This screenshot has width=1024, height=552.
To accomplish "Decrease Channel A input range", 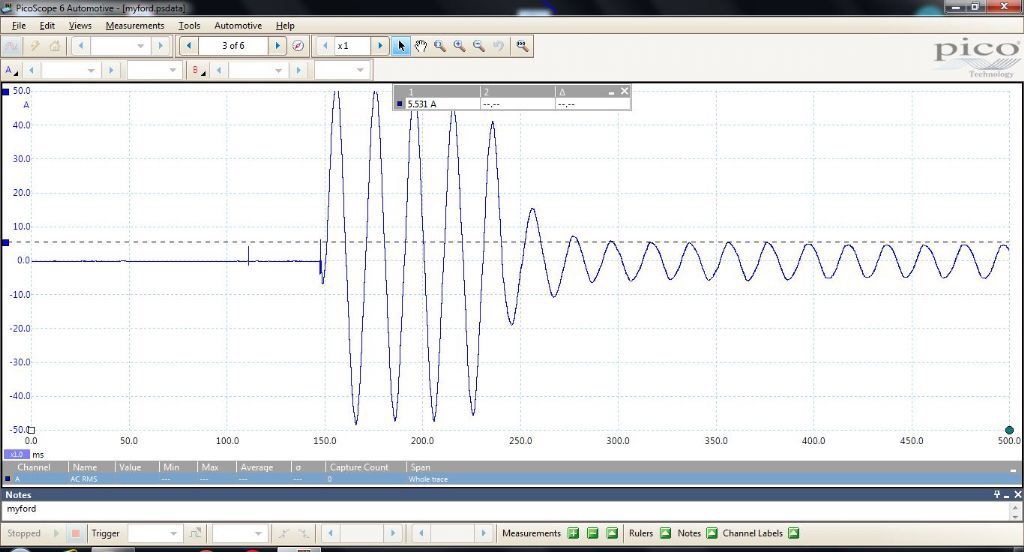I will click(x=31, y=70).
